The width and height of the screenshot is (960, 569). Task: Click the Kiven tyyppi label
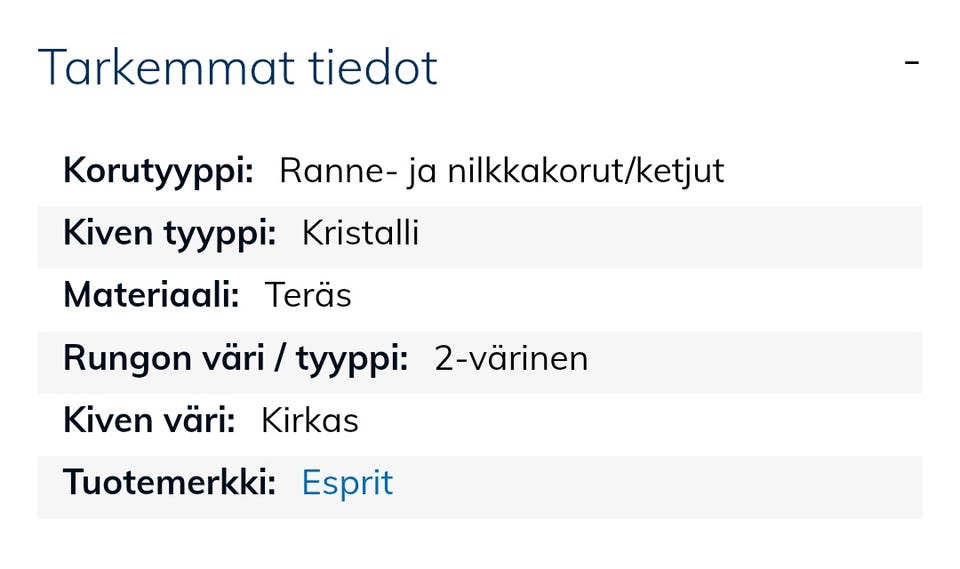tap(169, 233)
